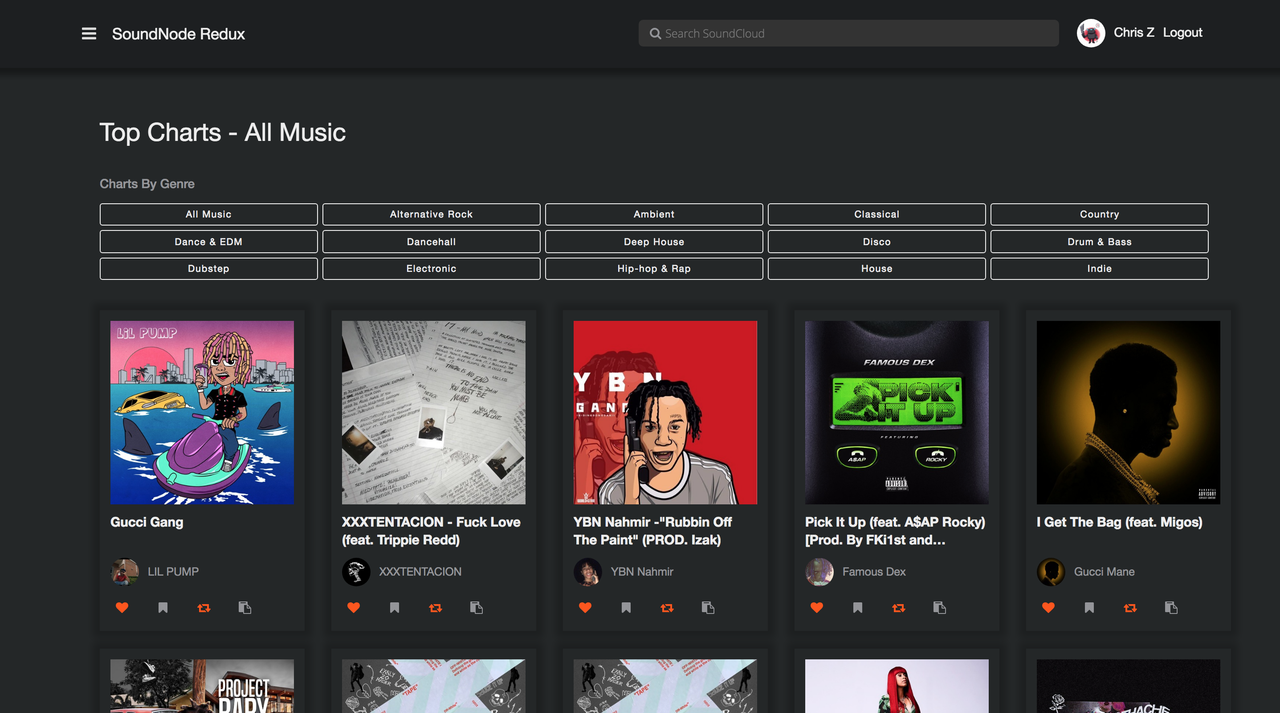Click the search magnifier icon
The width and height of the screenshot is (1280, 713).
click(x=655, y=34)
